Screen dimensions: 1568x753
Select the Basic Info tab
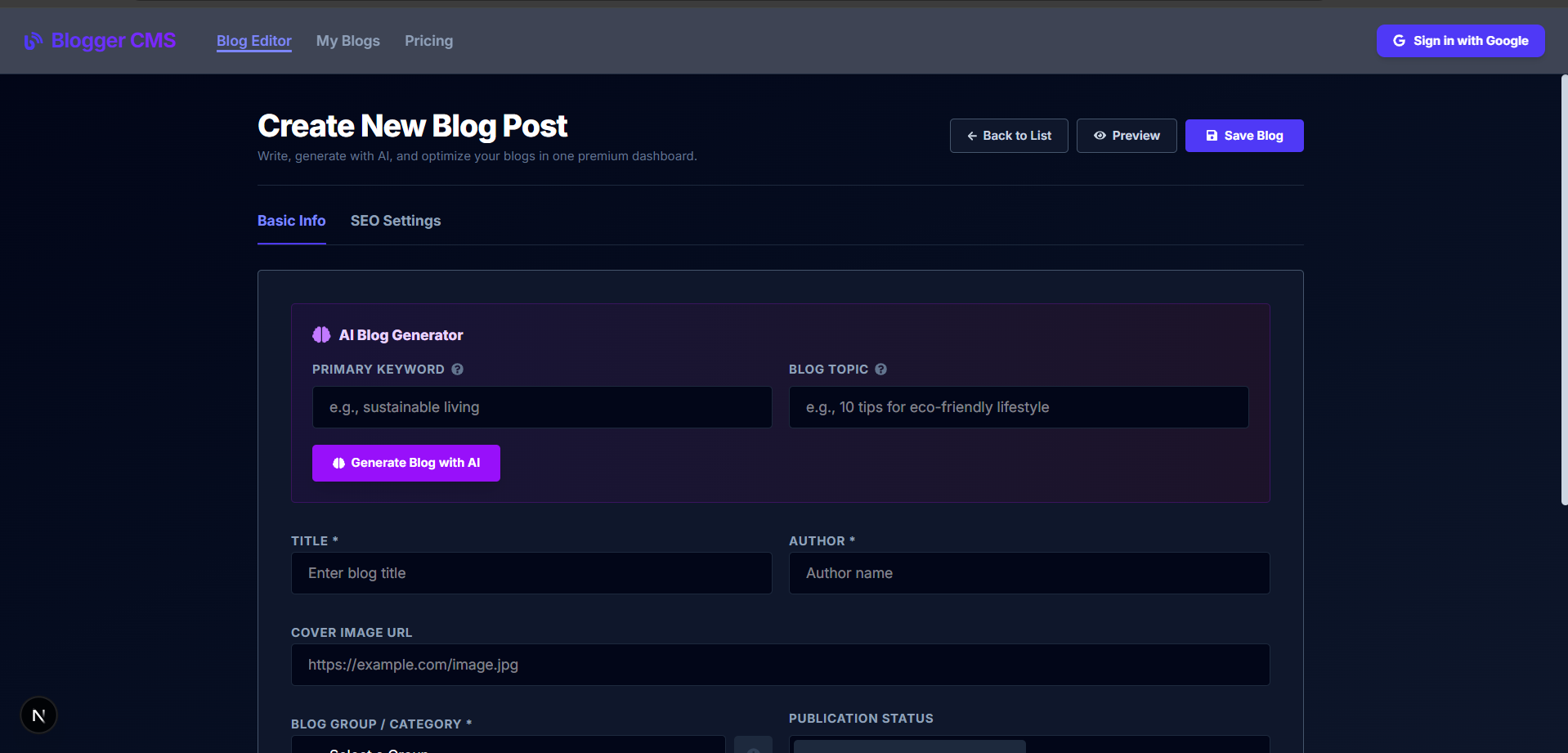tap(291, 221)
